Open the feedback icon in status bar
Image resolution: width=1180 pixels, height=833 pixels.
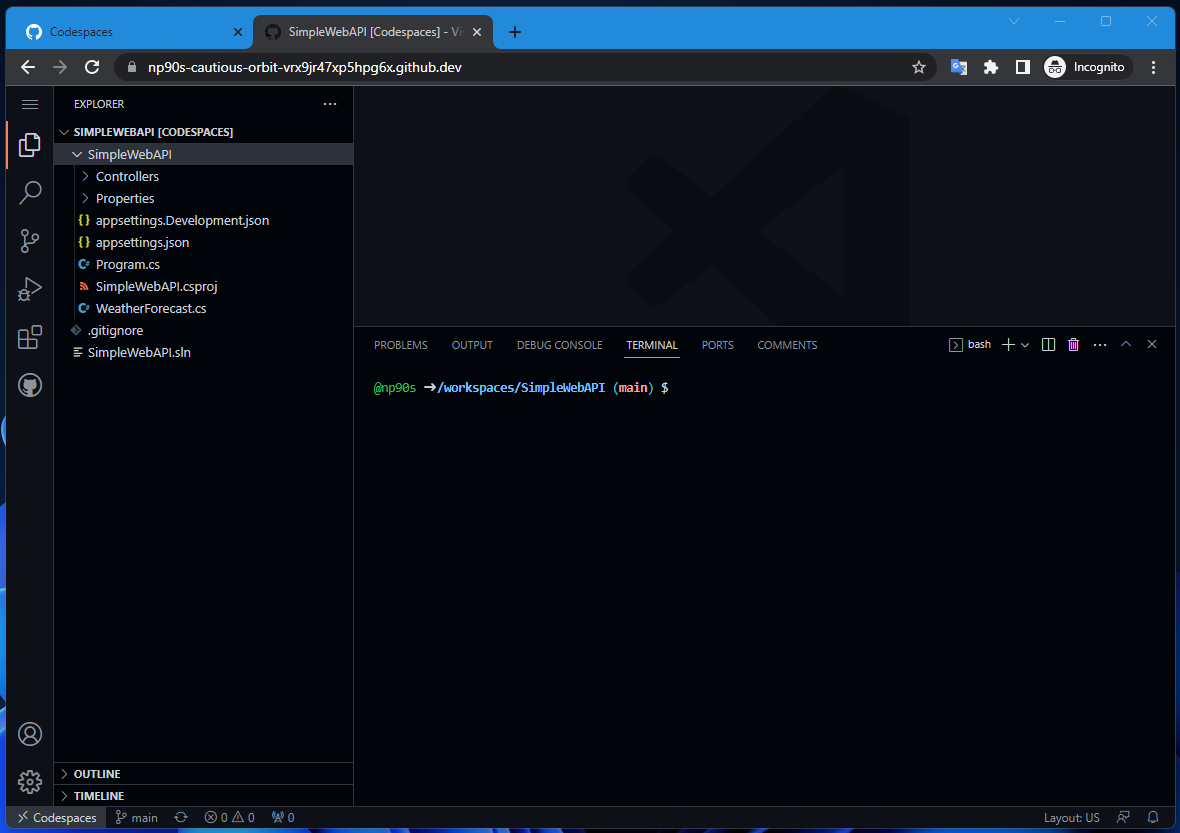click(x=1124, y=817)
